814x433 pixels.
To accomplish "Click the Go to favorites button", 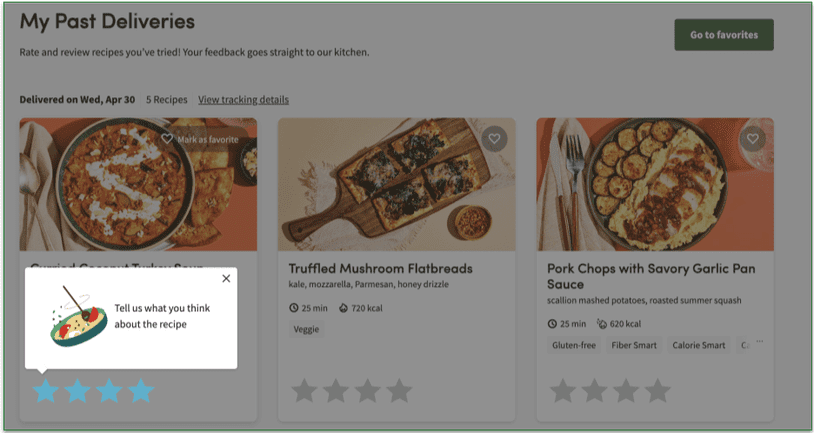I will pos(723,35).
